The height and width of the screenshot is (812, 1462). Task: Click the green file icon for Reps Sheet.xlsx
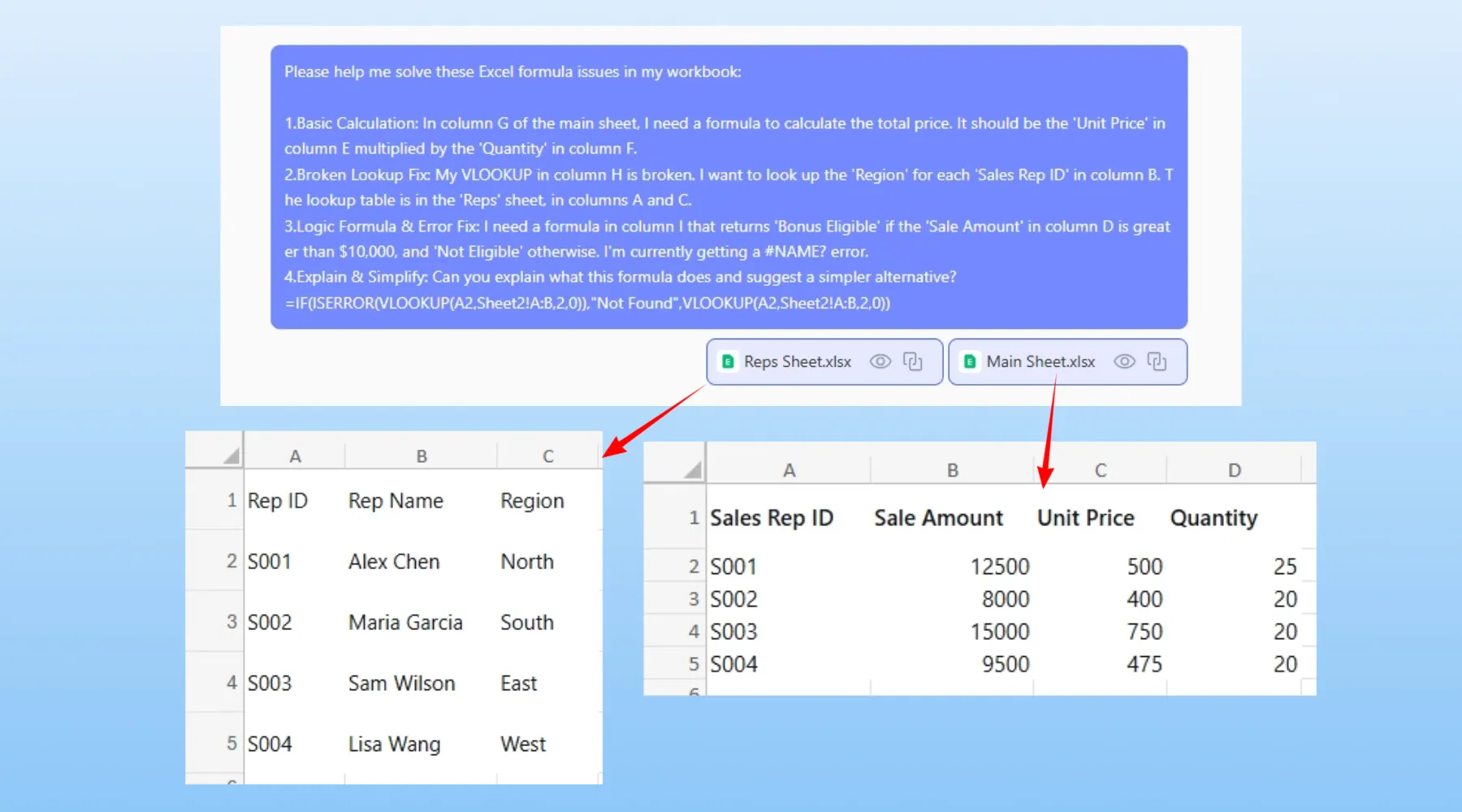(x=729, y=361)
